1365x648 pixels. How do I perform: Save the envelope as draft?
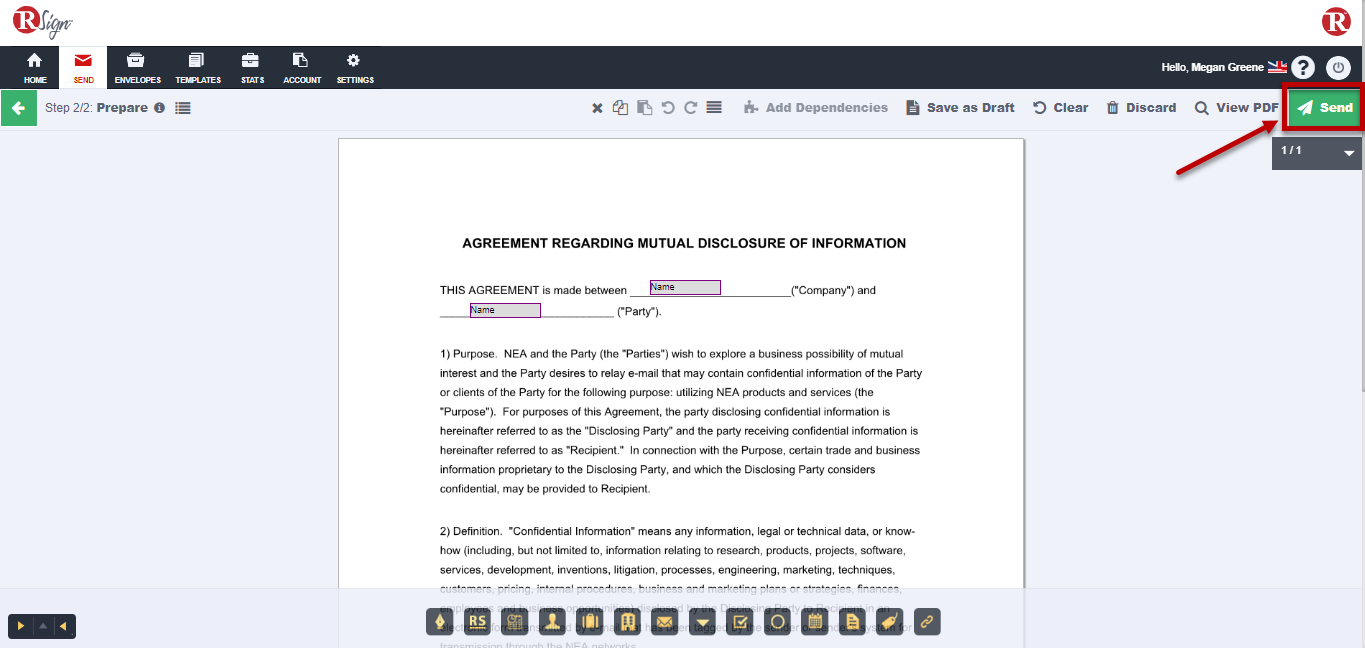(x=960, y=108)
